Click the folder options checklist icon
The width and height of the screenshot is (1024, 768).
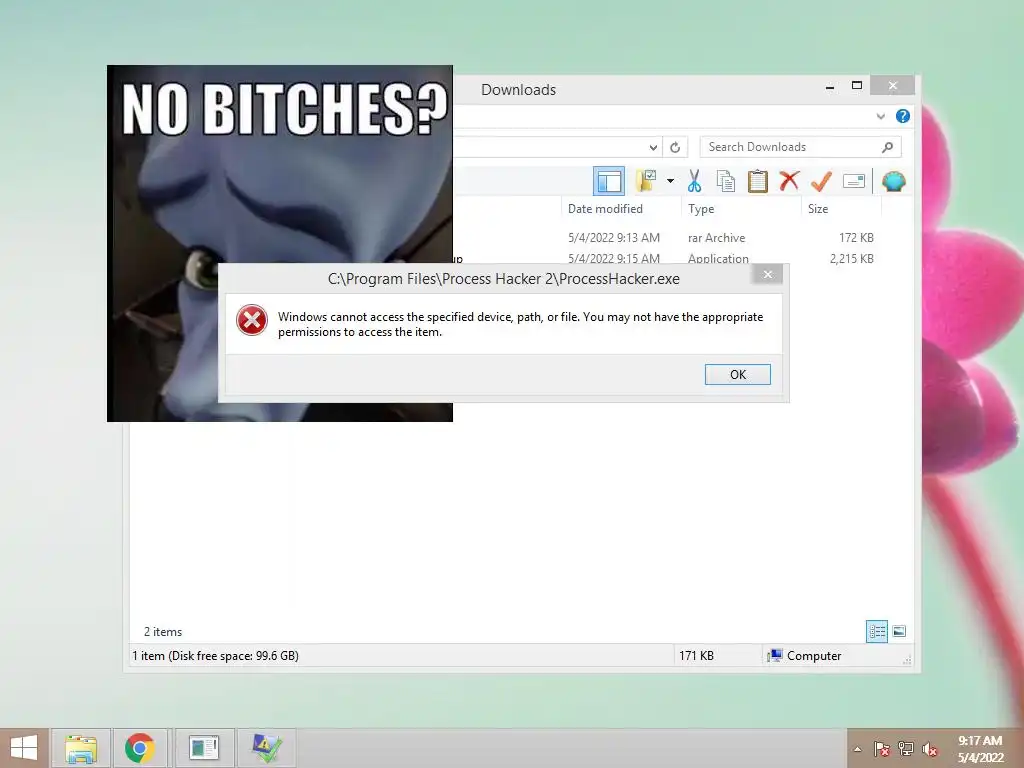pos(647,181)
